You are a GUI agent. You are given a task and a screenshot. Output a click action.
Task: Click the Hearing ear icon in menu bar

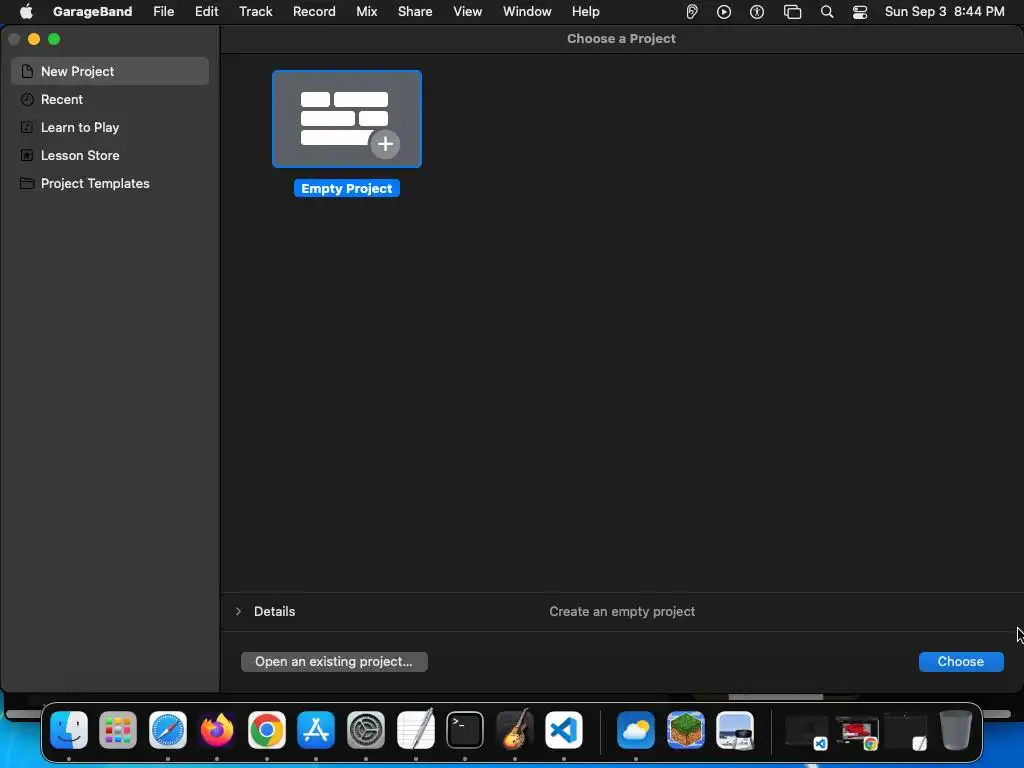coord(692,12)
